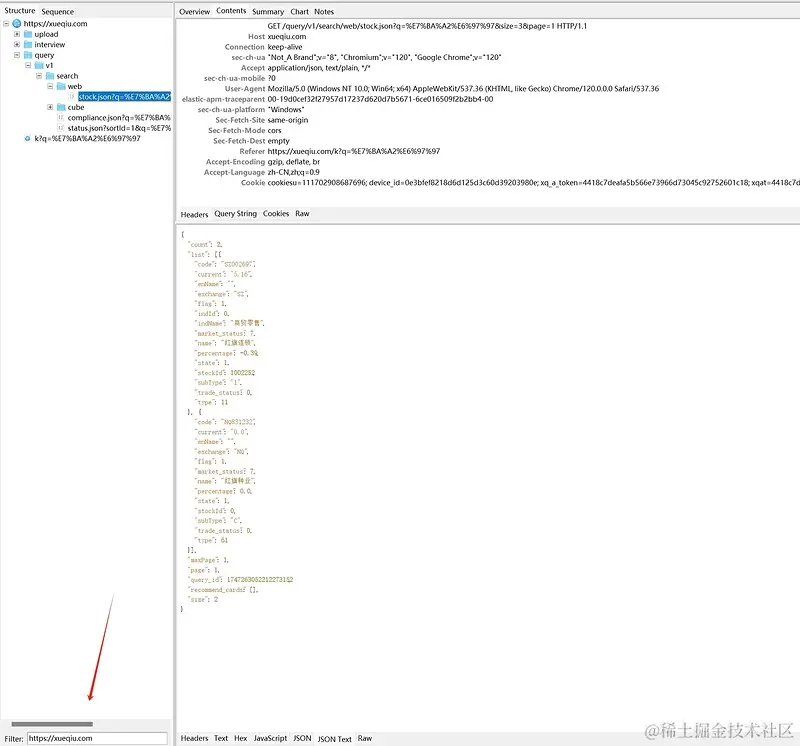The height and width of the screenshot is (746, 800).
Task: Select the k?q=%E7%BA%A2 request row
Action: coord(87,138)
